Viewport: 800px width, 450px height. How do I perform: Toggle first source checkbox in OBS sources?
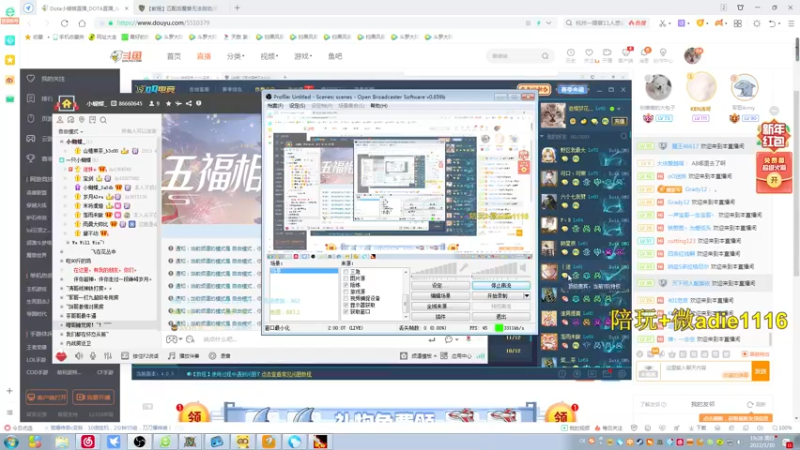click(346, 272)
